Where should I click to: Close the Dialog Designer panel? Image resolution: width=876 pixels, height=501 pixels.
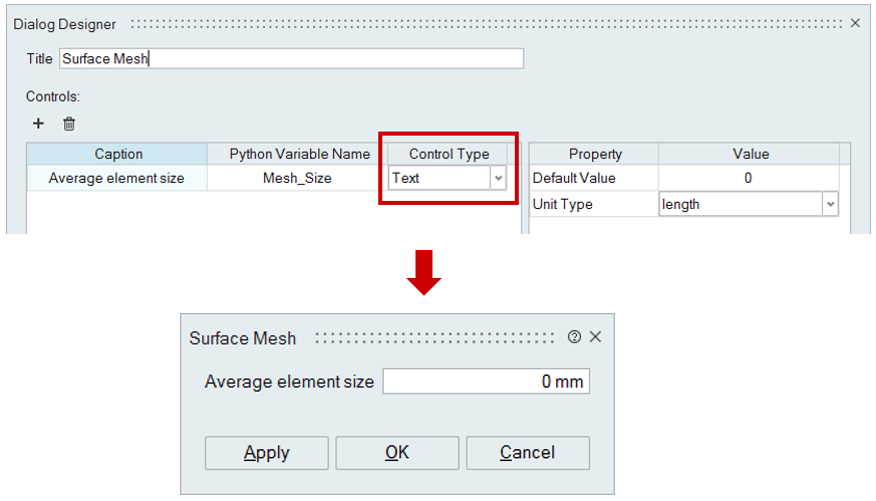coord(855,22)
